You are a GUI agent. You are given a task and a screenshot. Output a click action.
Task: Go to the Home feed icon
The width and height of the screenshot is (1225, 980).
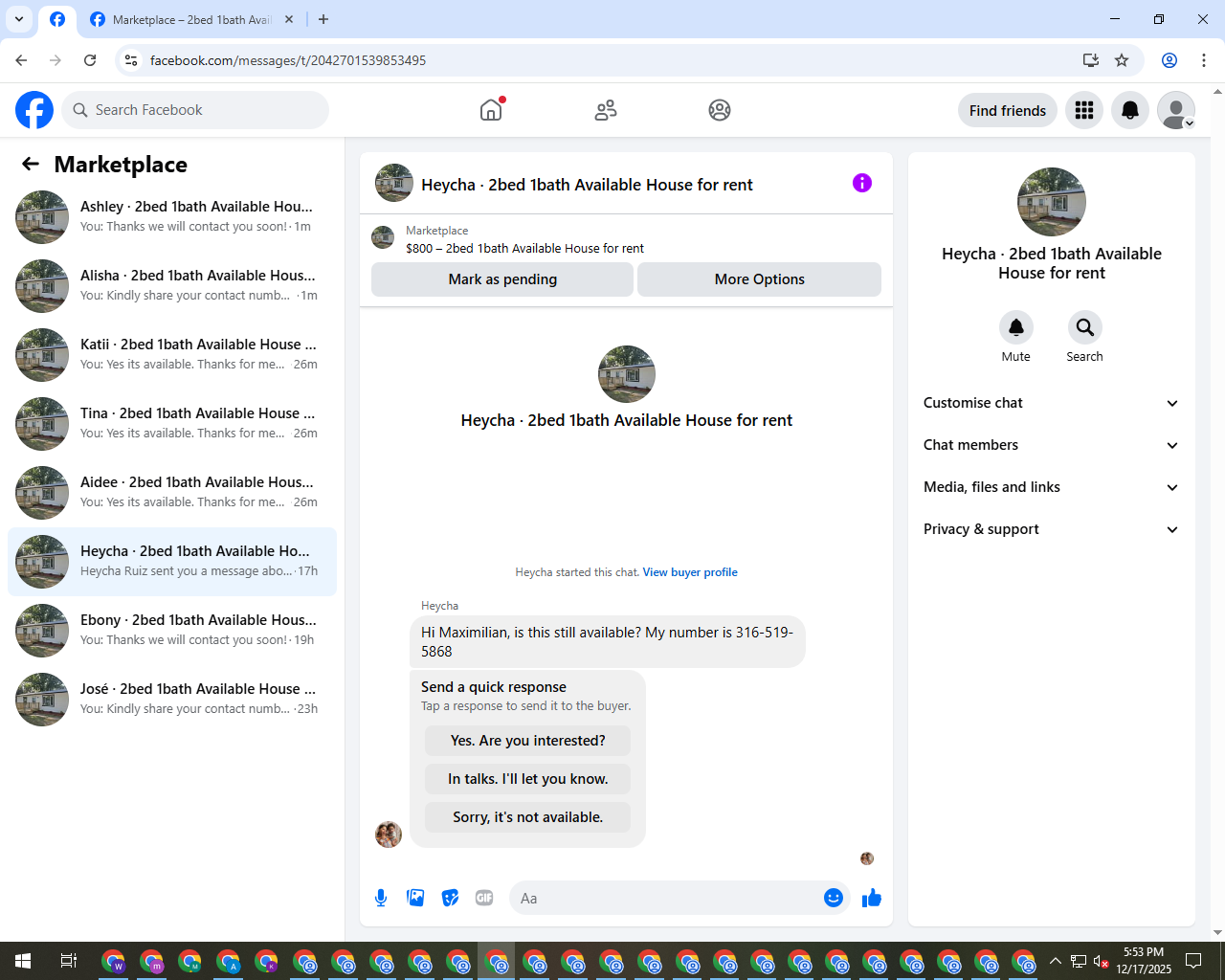491,110
